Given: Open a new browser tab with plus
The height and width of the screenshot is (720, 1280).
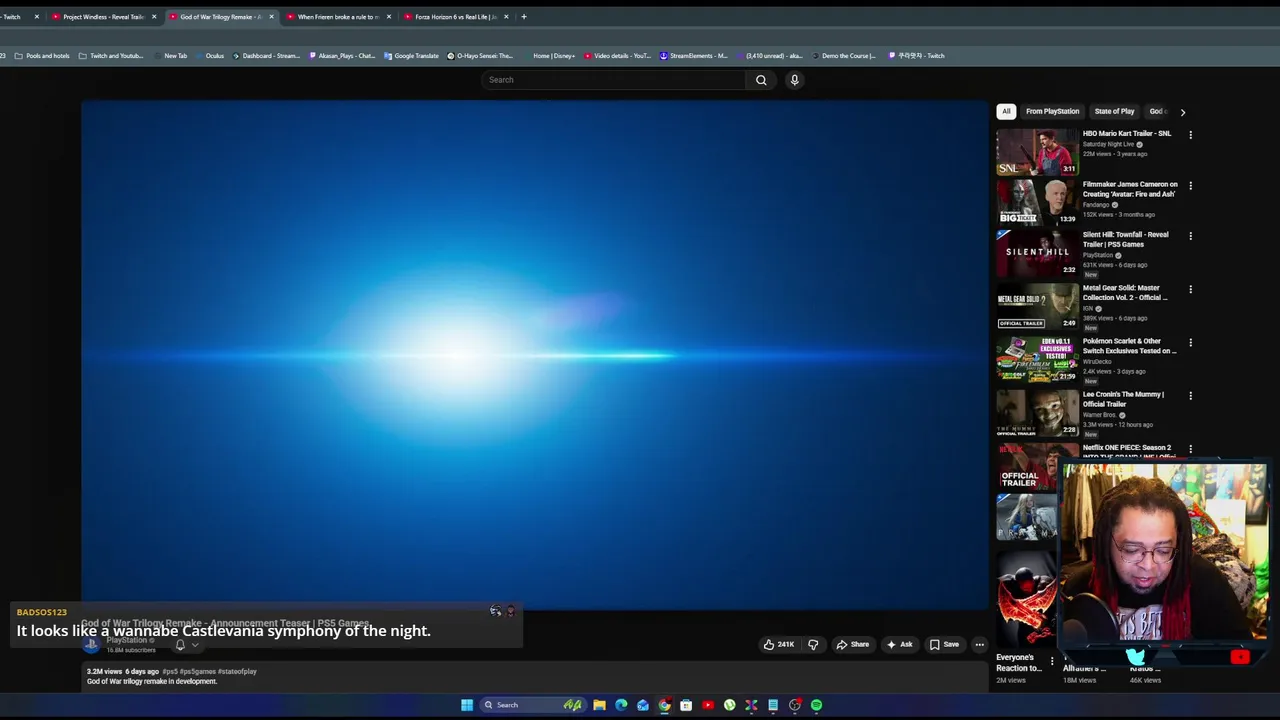Looking at the screenshot, I should pos(523,17).
